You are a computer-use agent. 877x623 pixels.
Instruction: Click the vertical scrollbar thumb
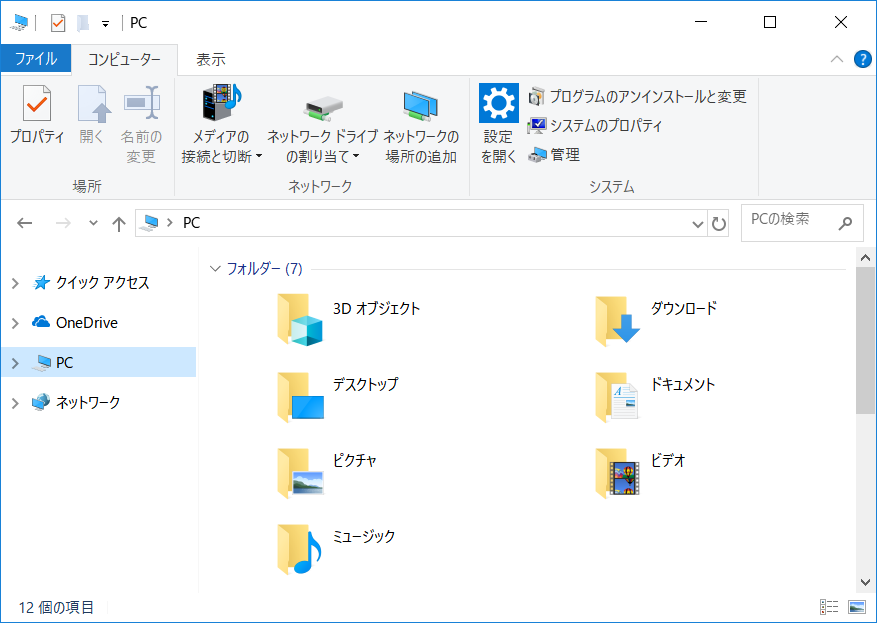pos(865,340)
